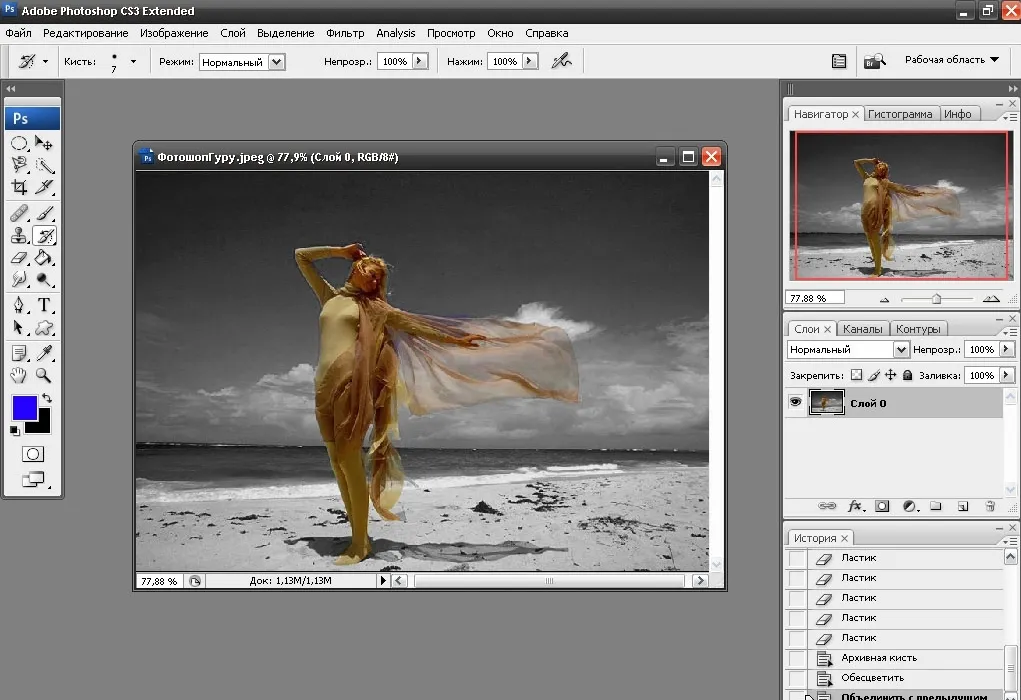Select the Eraser tool in toolbox
This screenshot has width=1021, height=700.
coord(20,258)
